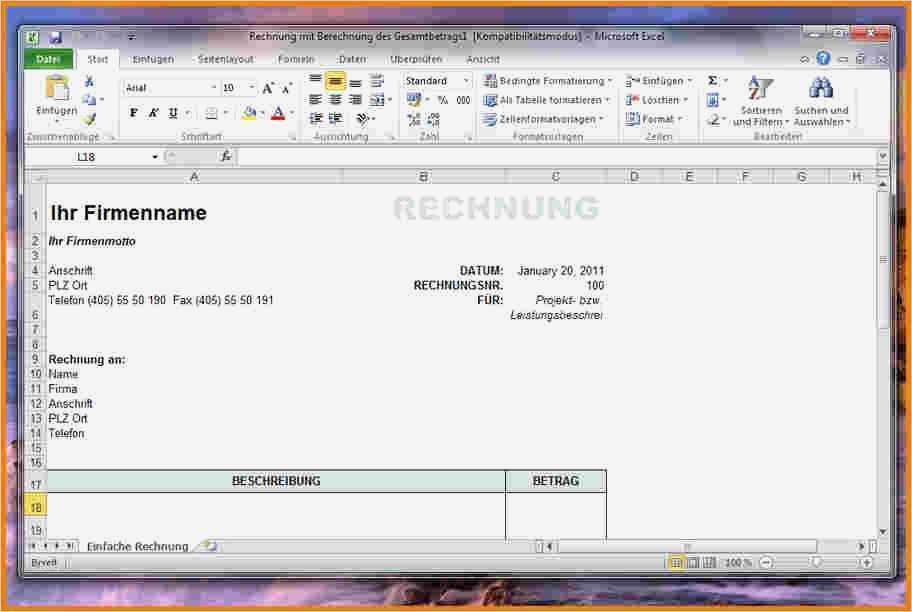Screen dimensions: 912x612
Task: Apply the currency format icon in Zahl group
Action: pyautogui.click(x=412, y=97)
